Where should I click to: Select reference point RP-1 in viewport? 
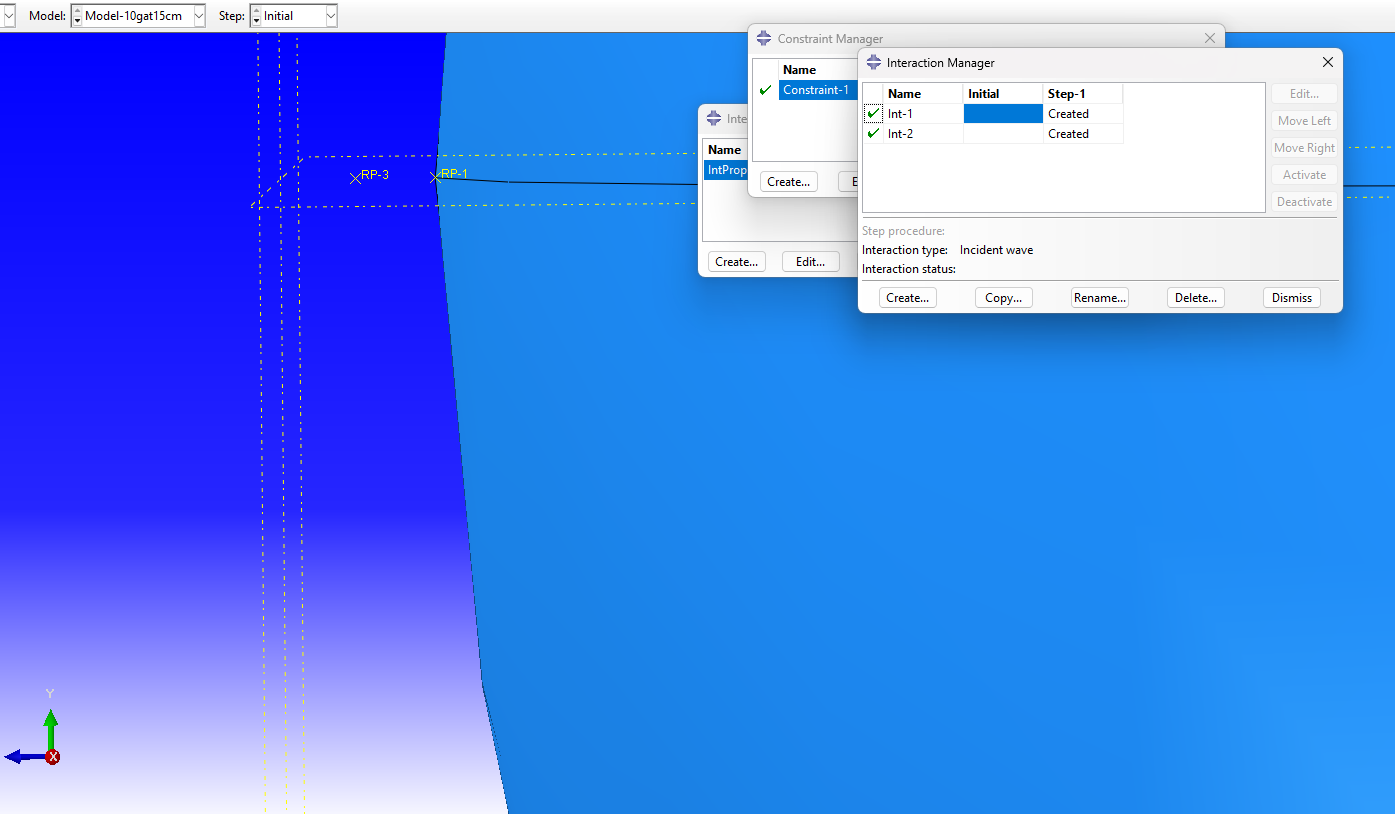coord(435,177)
